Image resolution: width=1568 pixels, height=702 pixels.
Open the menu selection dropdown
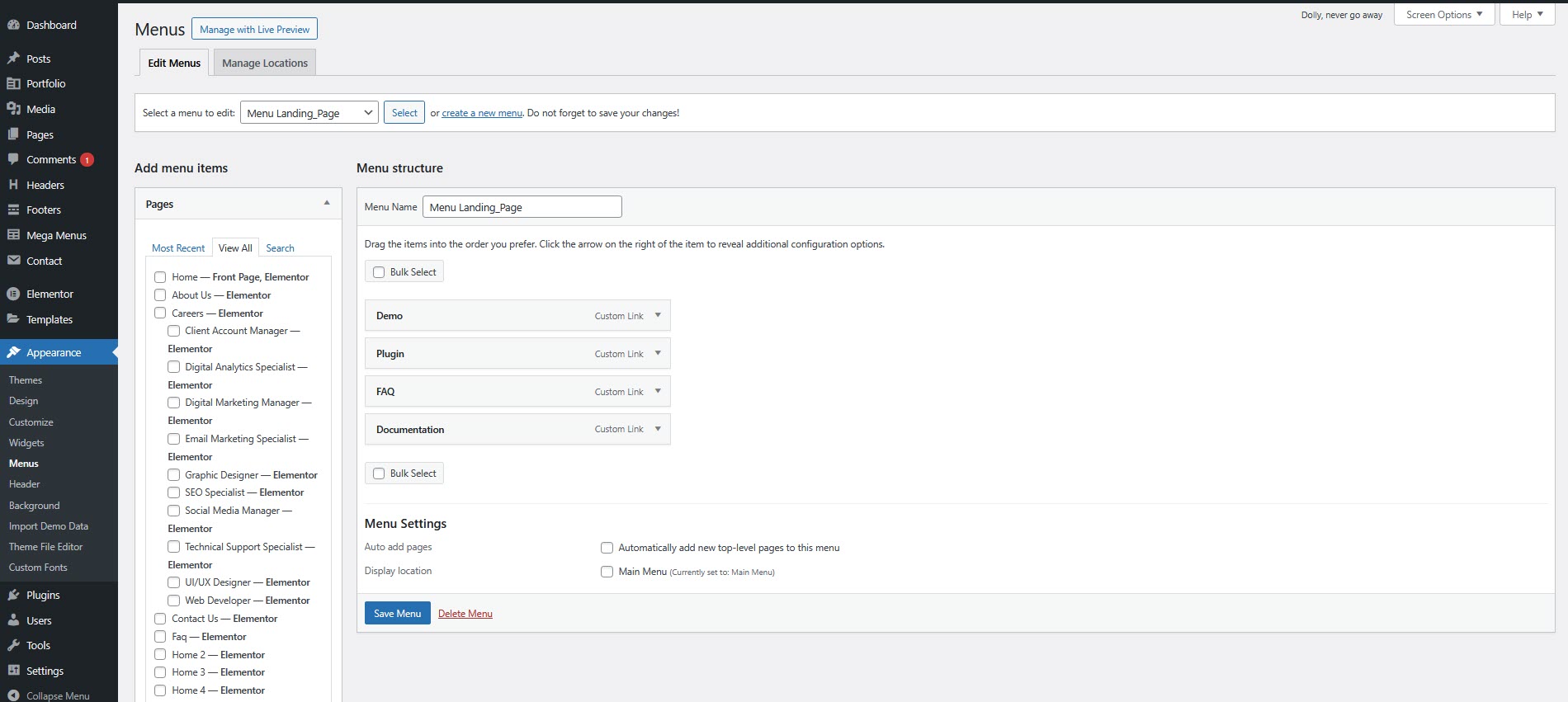click(x=309, y=113)
